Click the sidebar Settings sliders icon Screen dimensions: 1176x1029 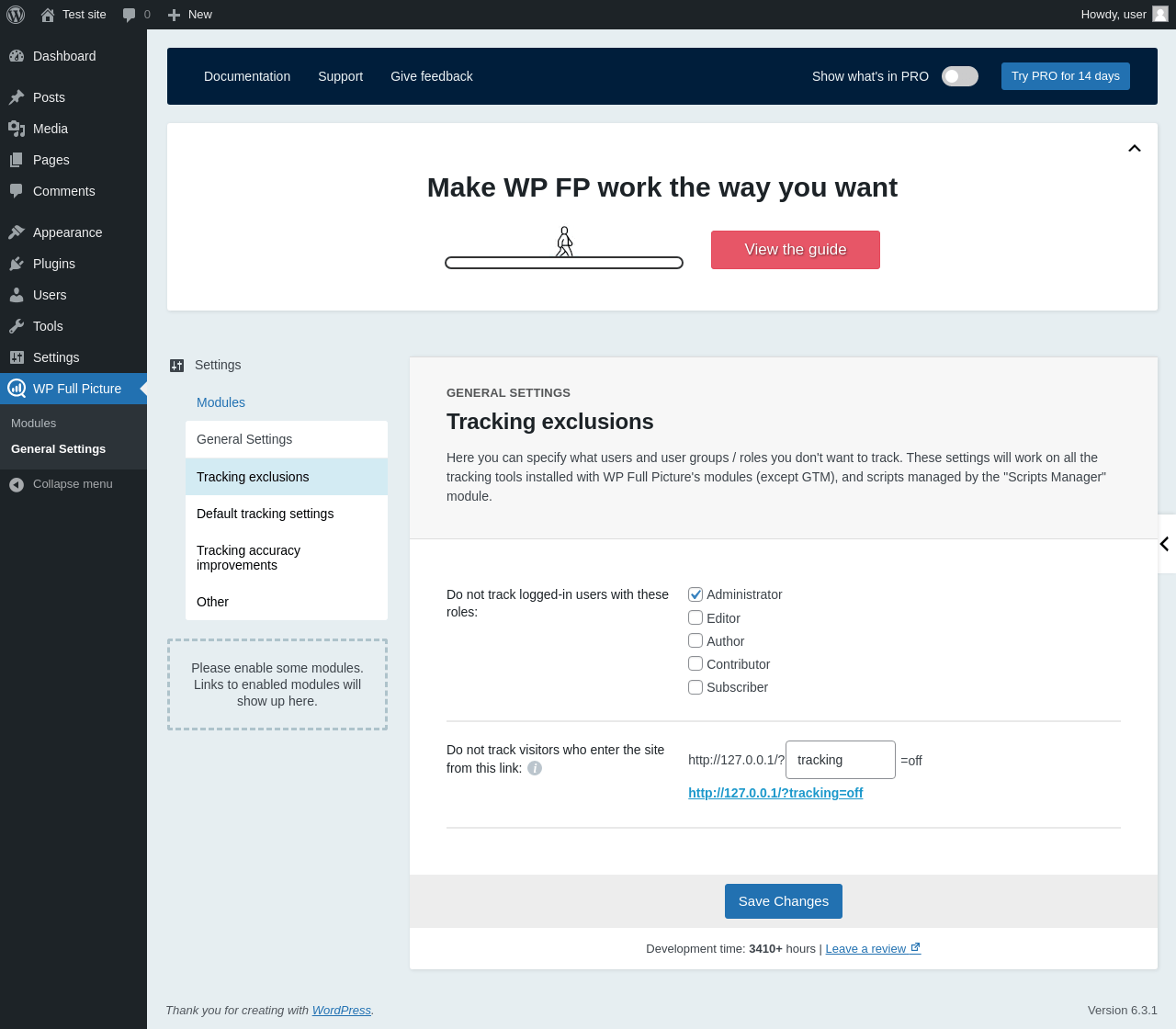click(x=17, y=357)
